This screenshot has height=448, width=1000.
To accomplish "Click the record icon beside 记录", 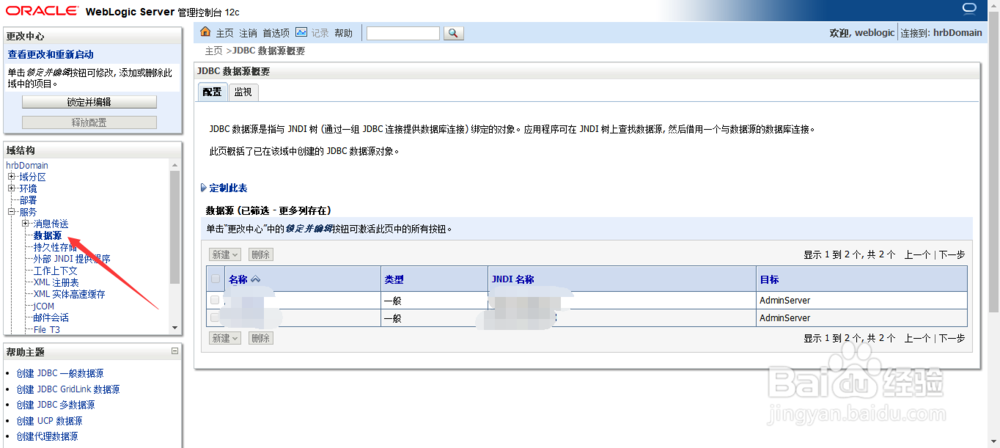I will point(302,32).
